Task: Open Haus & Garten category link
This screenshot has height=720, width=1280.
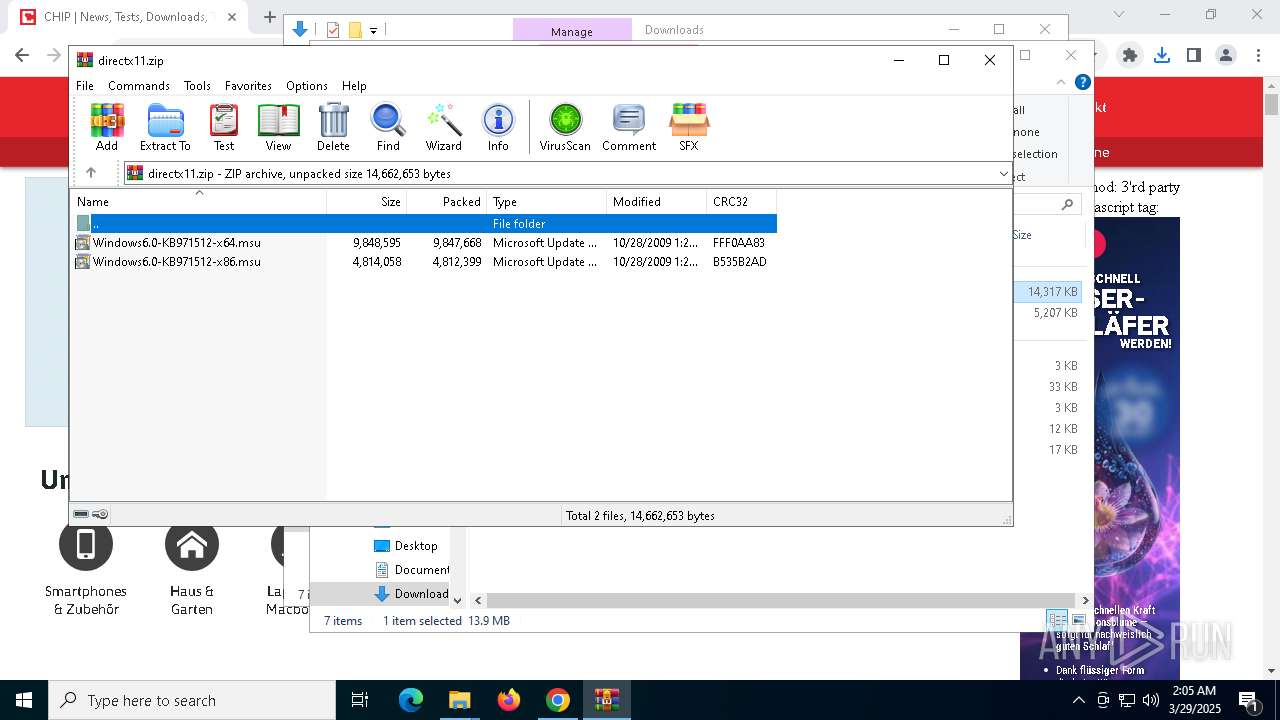Action: [x=192, y=568]
